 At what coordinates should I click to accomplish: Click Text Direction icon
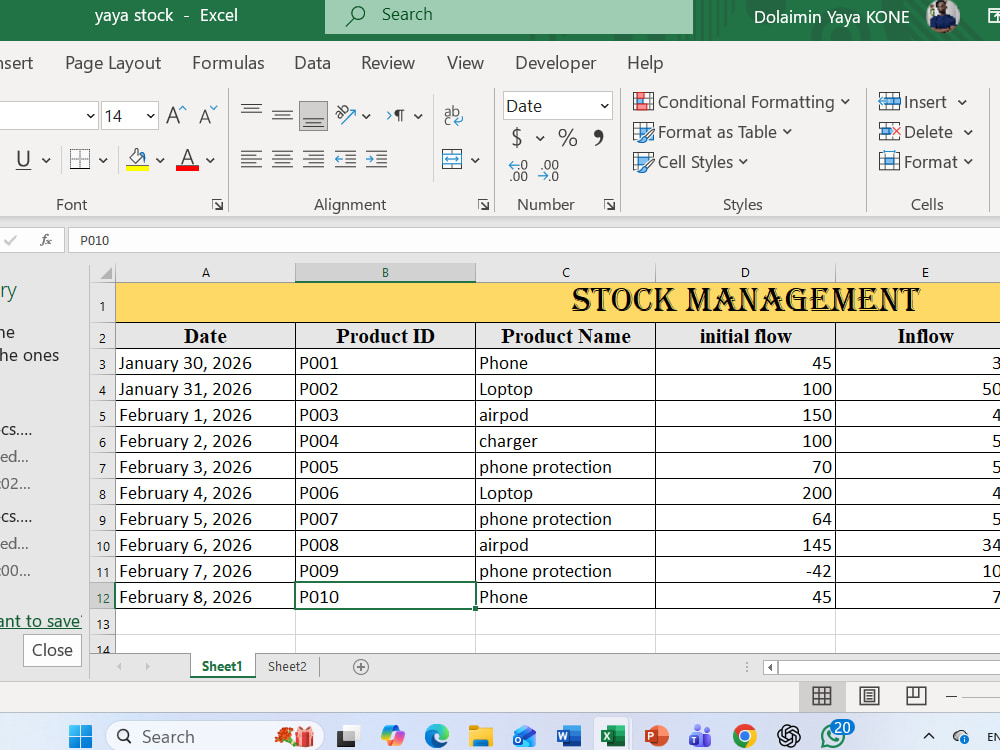pos(395,115)
